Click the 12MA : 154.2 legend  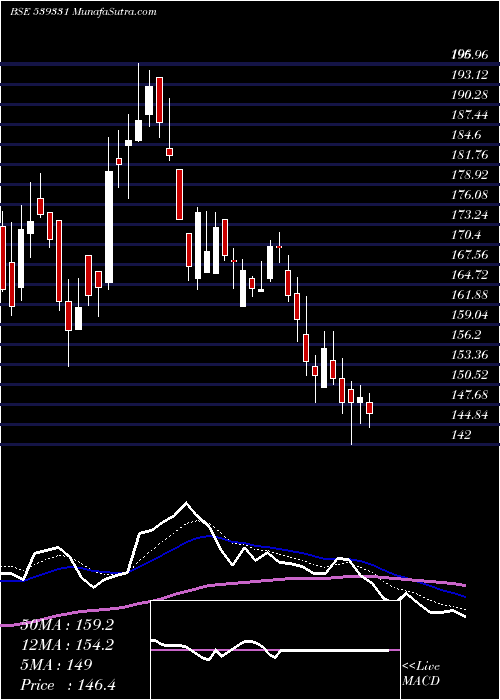tap(67, 645)
